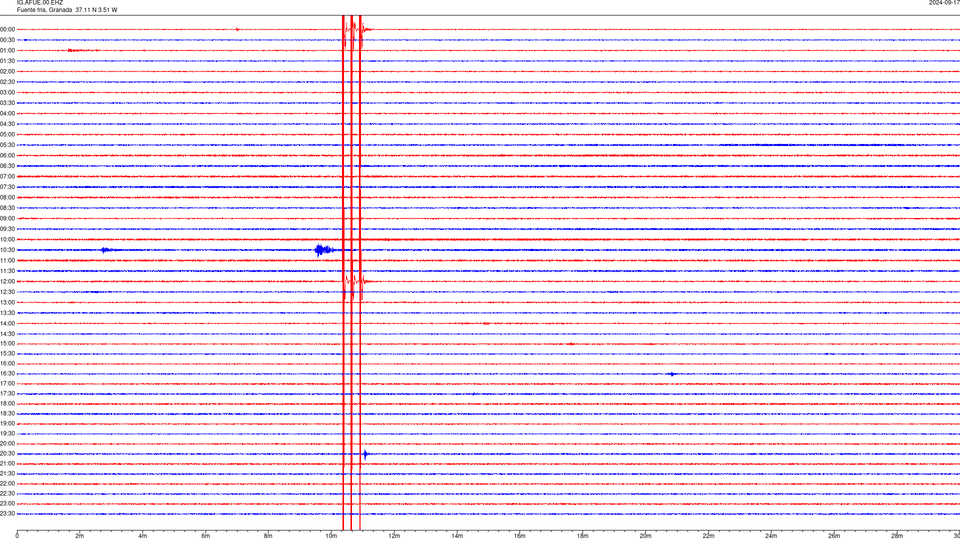The image size is (960, 540).
Task: Click the blue spike on the 20:30 trace
Action: pos(366,454)
